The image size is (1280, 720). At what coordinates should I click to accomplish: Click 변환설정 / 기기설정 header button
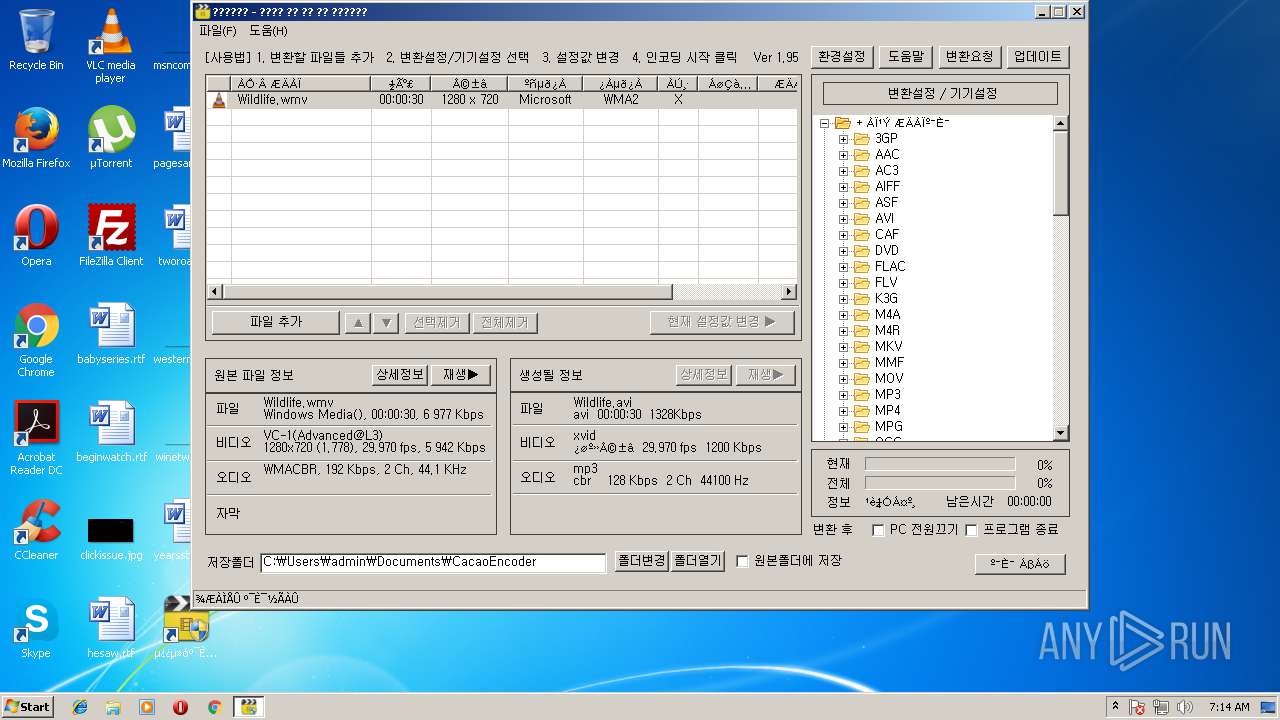coord(940,93)
